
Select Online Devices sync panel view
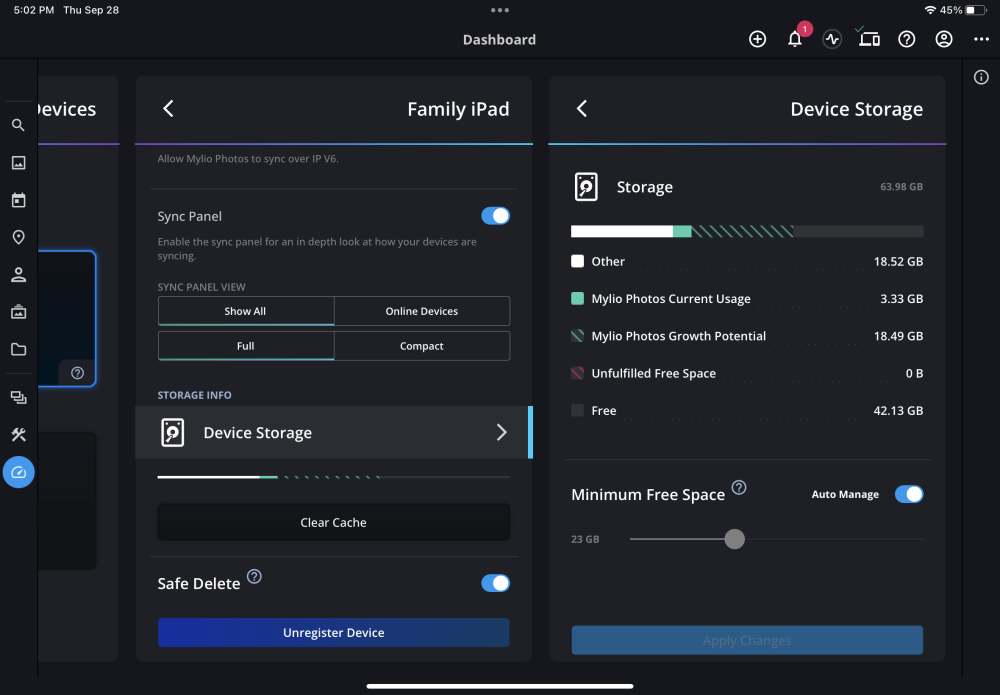pos(422,311)
